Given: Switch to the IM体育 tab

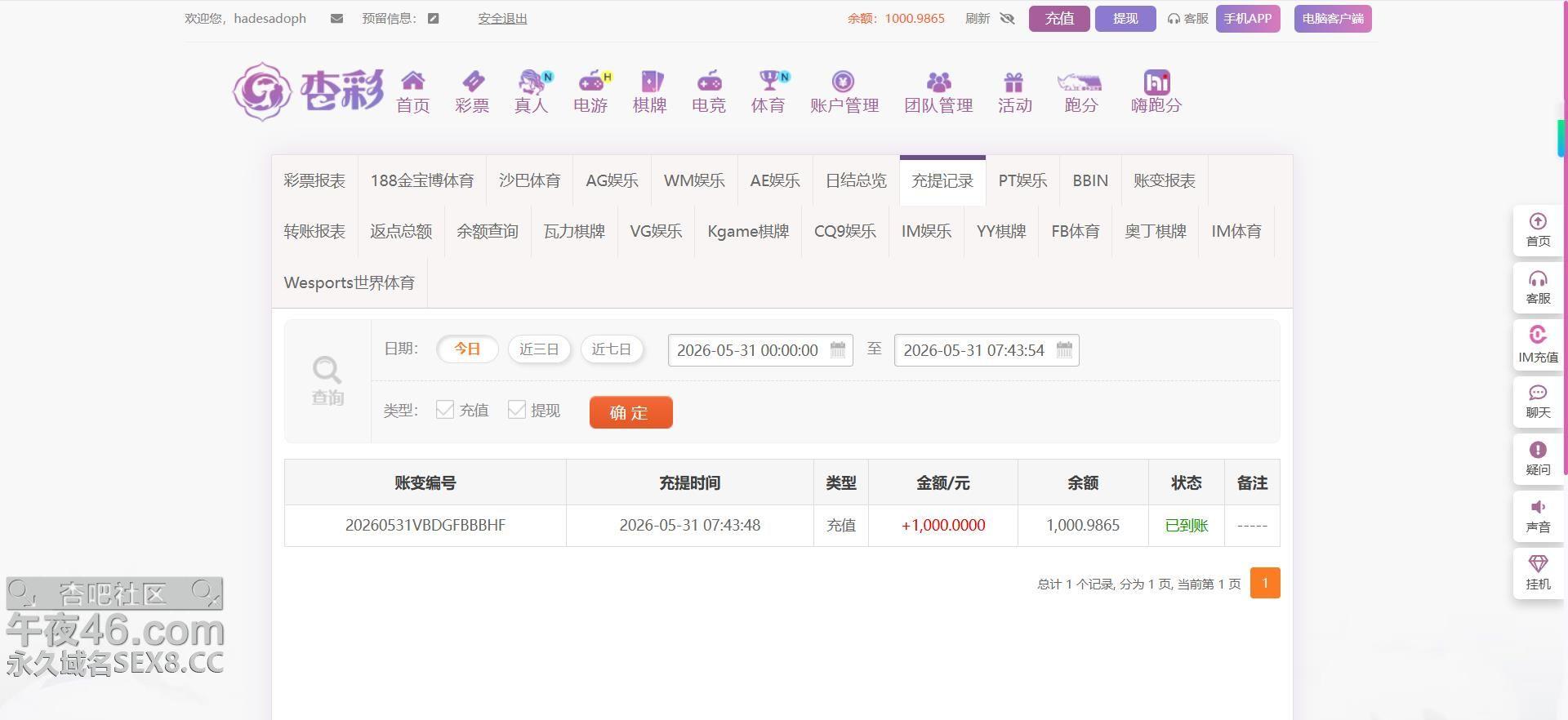Looking at the screenshot, I should [x=1236, y=231].
